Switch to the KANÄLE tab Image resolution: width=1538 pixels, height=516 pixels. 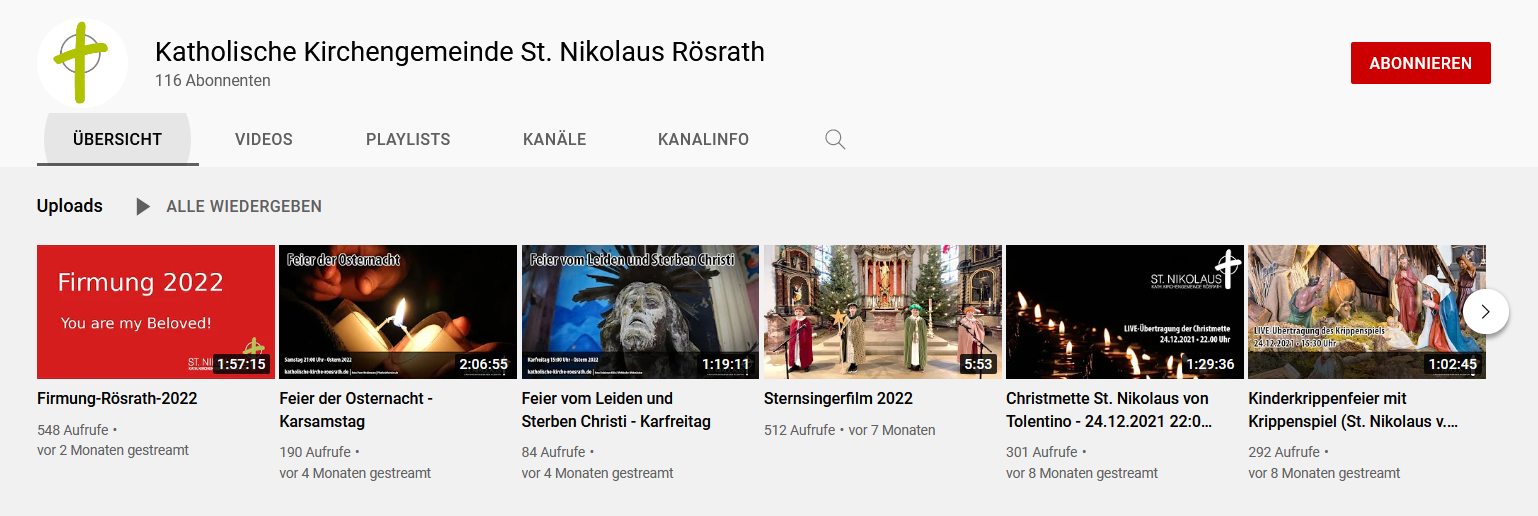pos(555,140)
